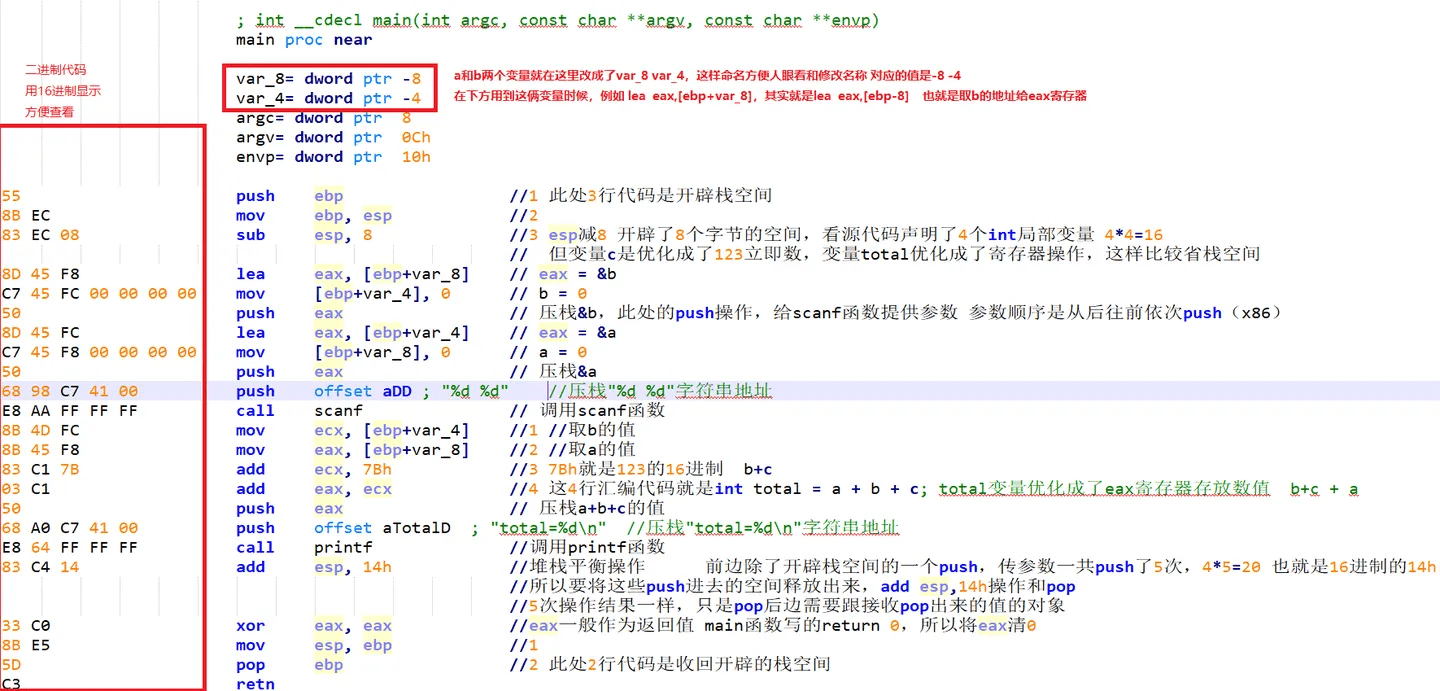Select 'mov [ebp+var_8], 0' instruction
Viewport: 1440px width, 691px height.
pyautogui.click(x=343, y=352)
